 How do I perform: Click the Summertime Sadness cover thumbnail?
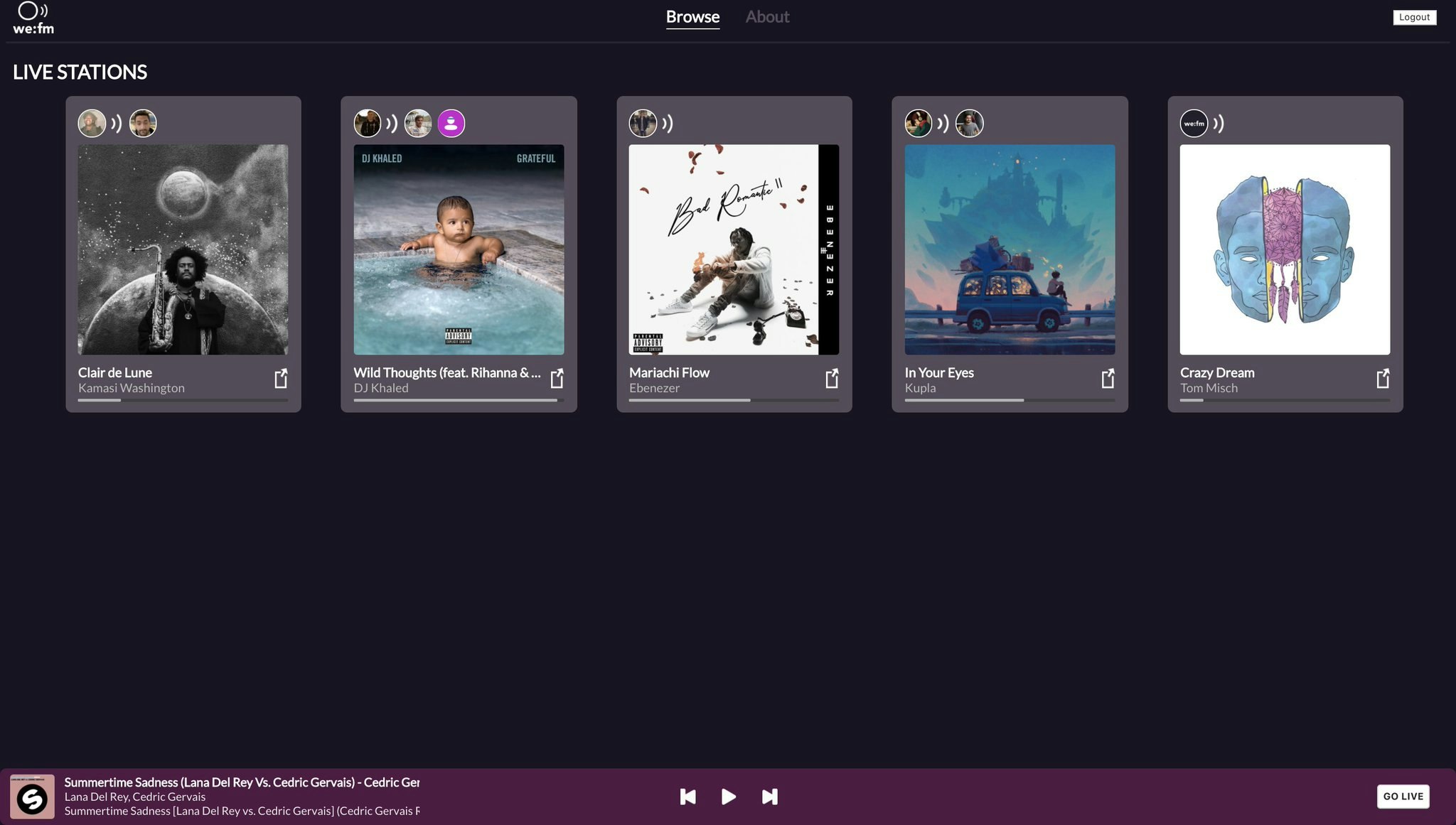(32, 797)
